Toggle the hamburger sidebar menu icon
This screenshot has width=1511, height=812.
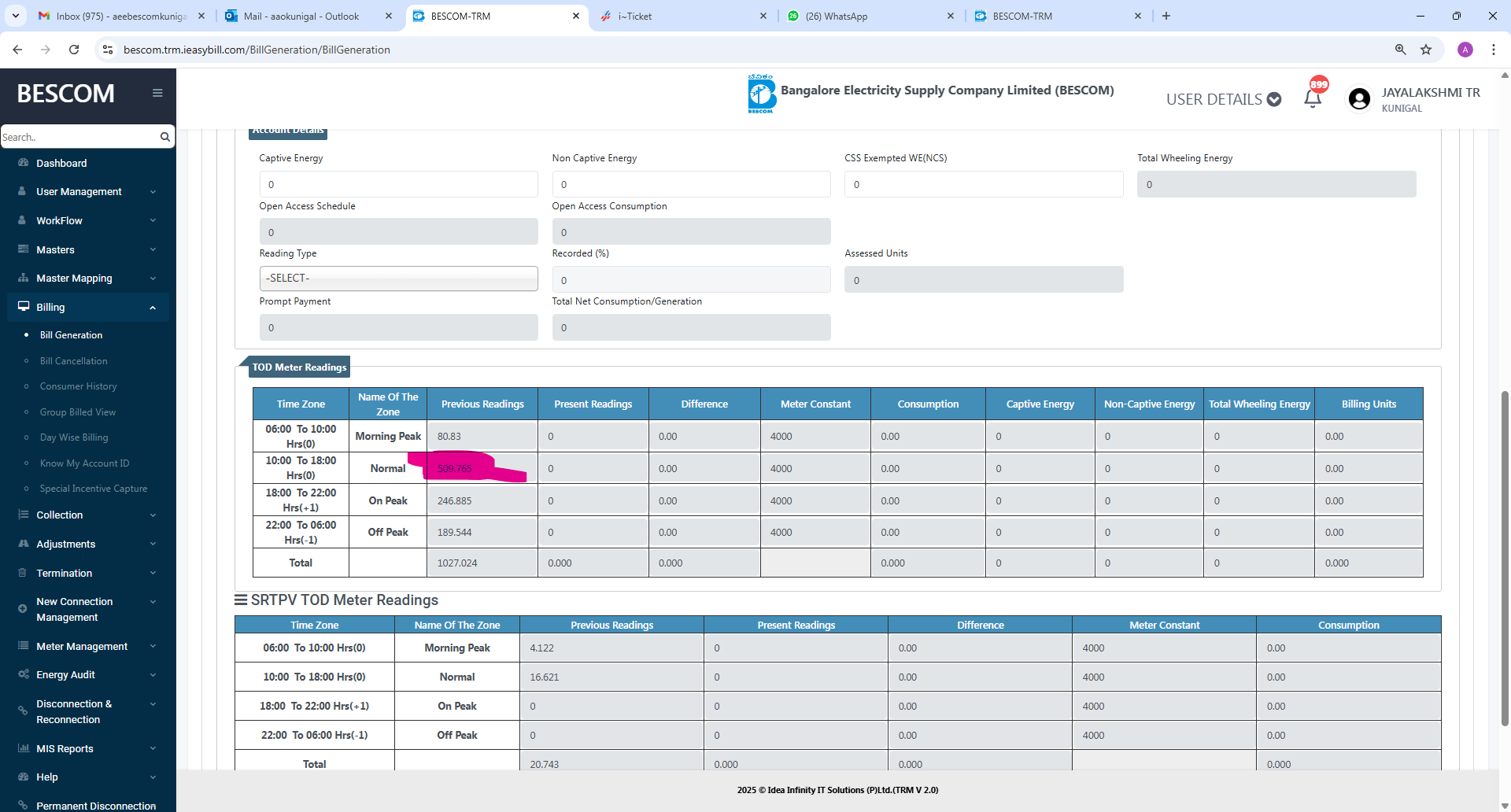[157, 93]
